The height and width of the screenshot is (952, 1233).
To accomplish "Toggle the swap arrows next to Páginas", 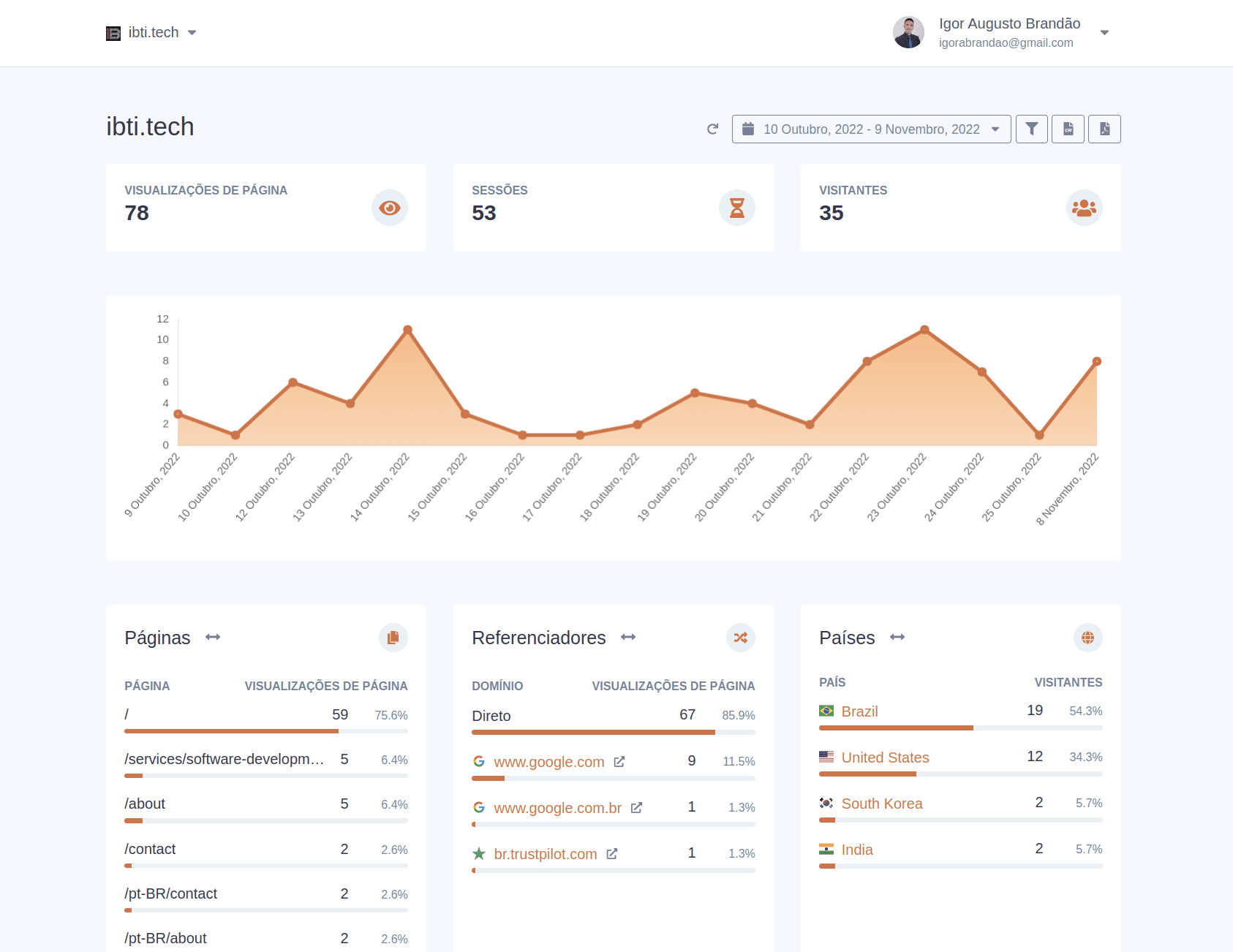I will point(213,637).
